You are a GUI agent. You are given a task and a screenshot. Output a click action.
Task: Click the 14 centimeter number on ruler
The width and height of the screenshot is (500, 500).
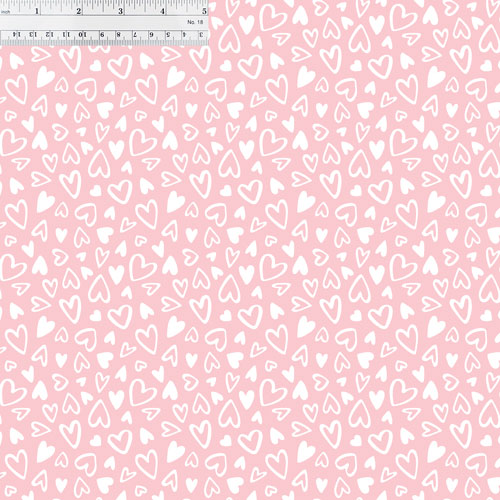tap(17, 34)
